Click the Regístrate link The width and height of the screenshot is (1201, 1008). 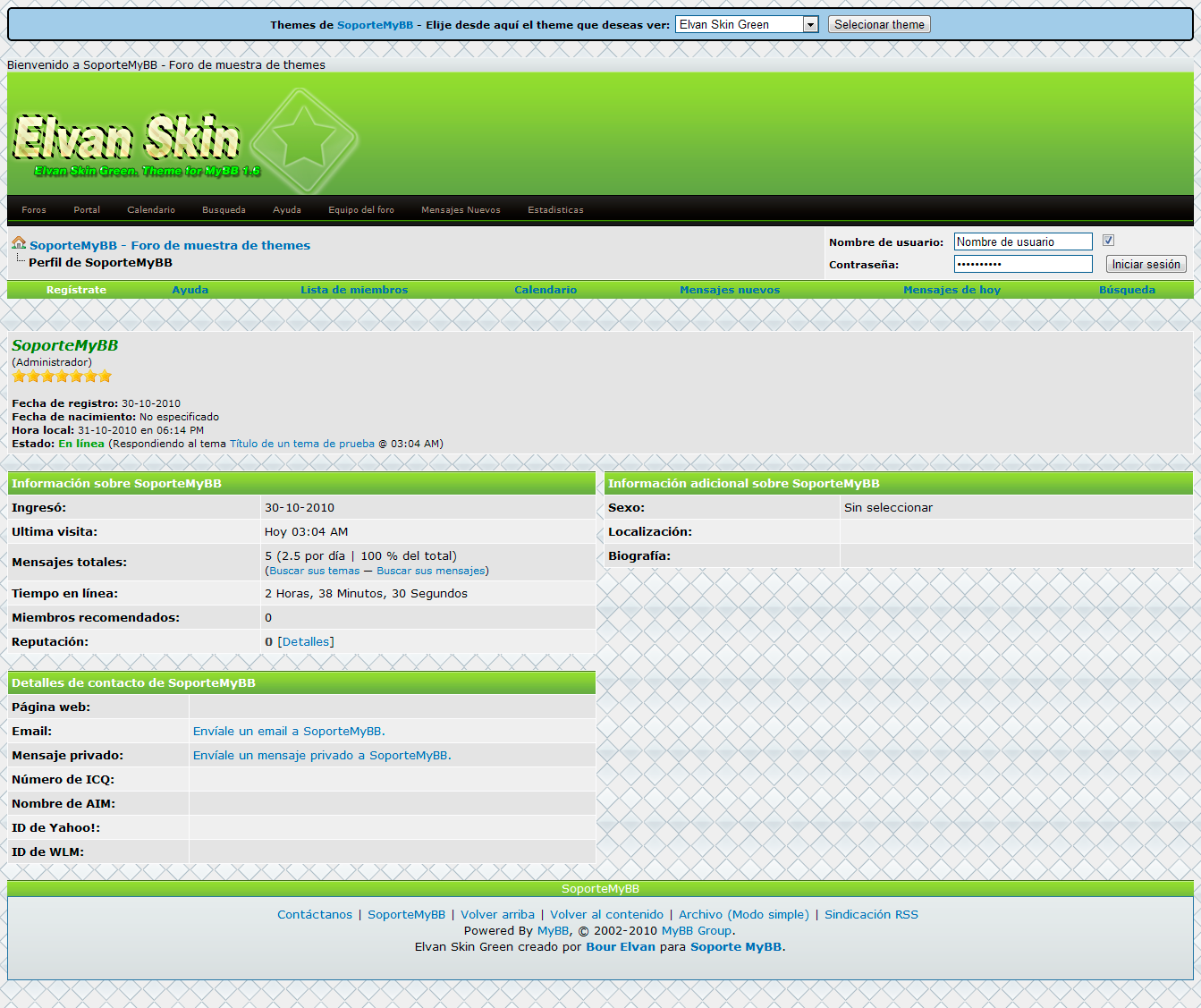tap(76, 290)
